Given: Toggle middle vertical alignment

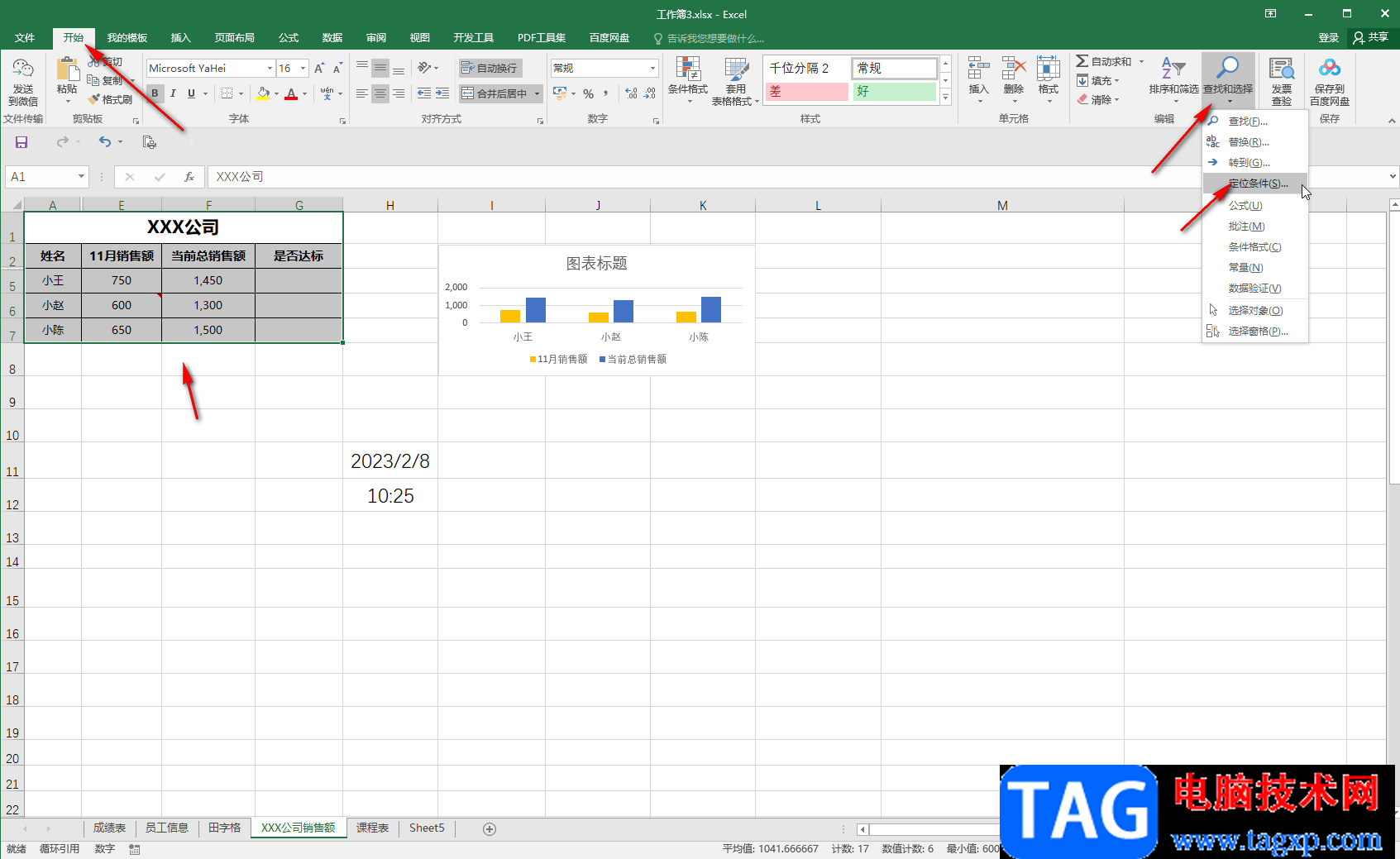Looking at the screenshot, I should (380, 68).
